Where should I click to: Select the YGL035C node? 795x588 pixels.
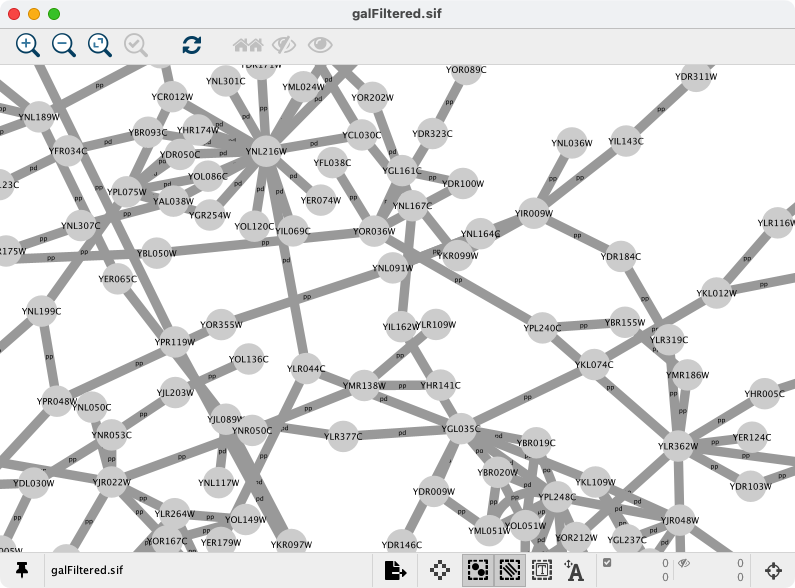tap(461, 429)
